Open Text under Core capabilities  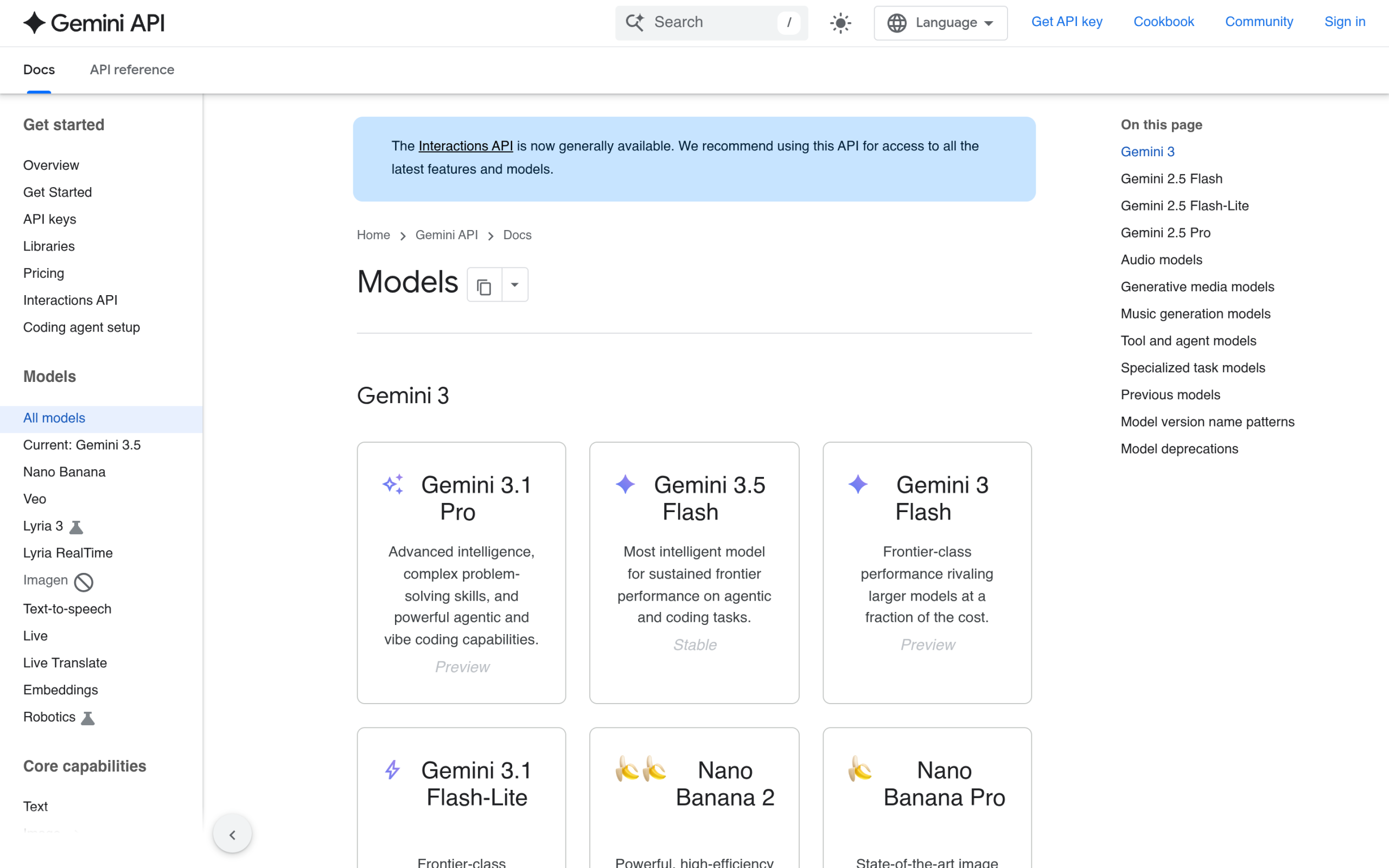[35, 807]
